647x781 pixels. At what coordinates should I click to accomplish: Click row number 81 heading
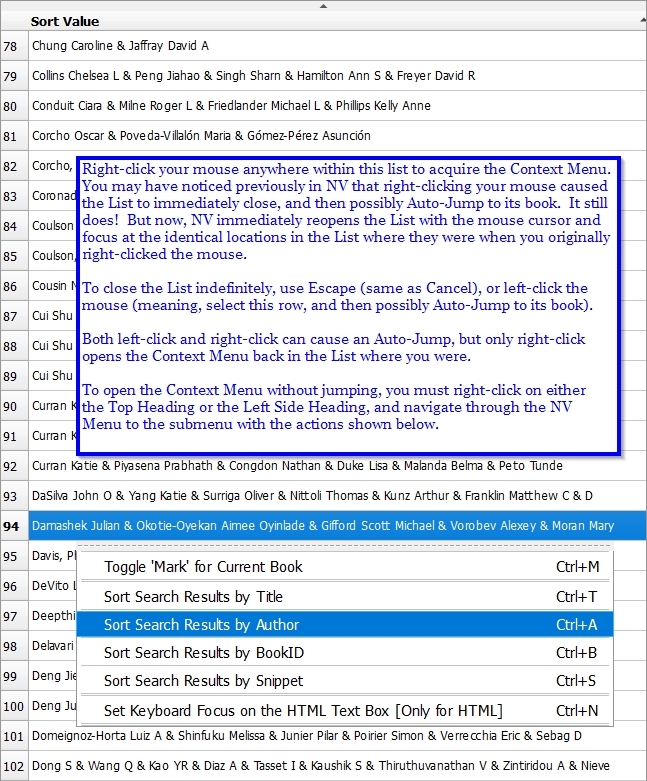pyautogui.click(x=14, y=136)
